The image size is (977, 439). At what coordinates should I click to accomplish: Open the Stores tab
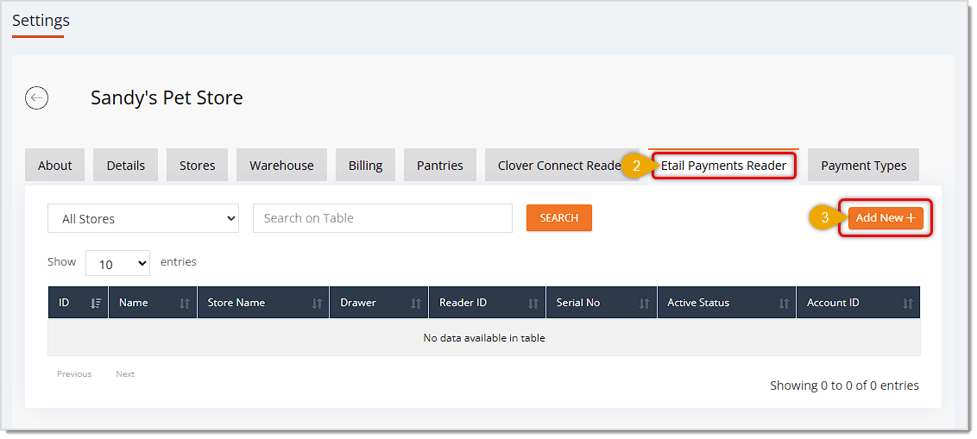197,166
